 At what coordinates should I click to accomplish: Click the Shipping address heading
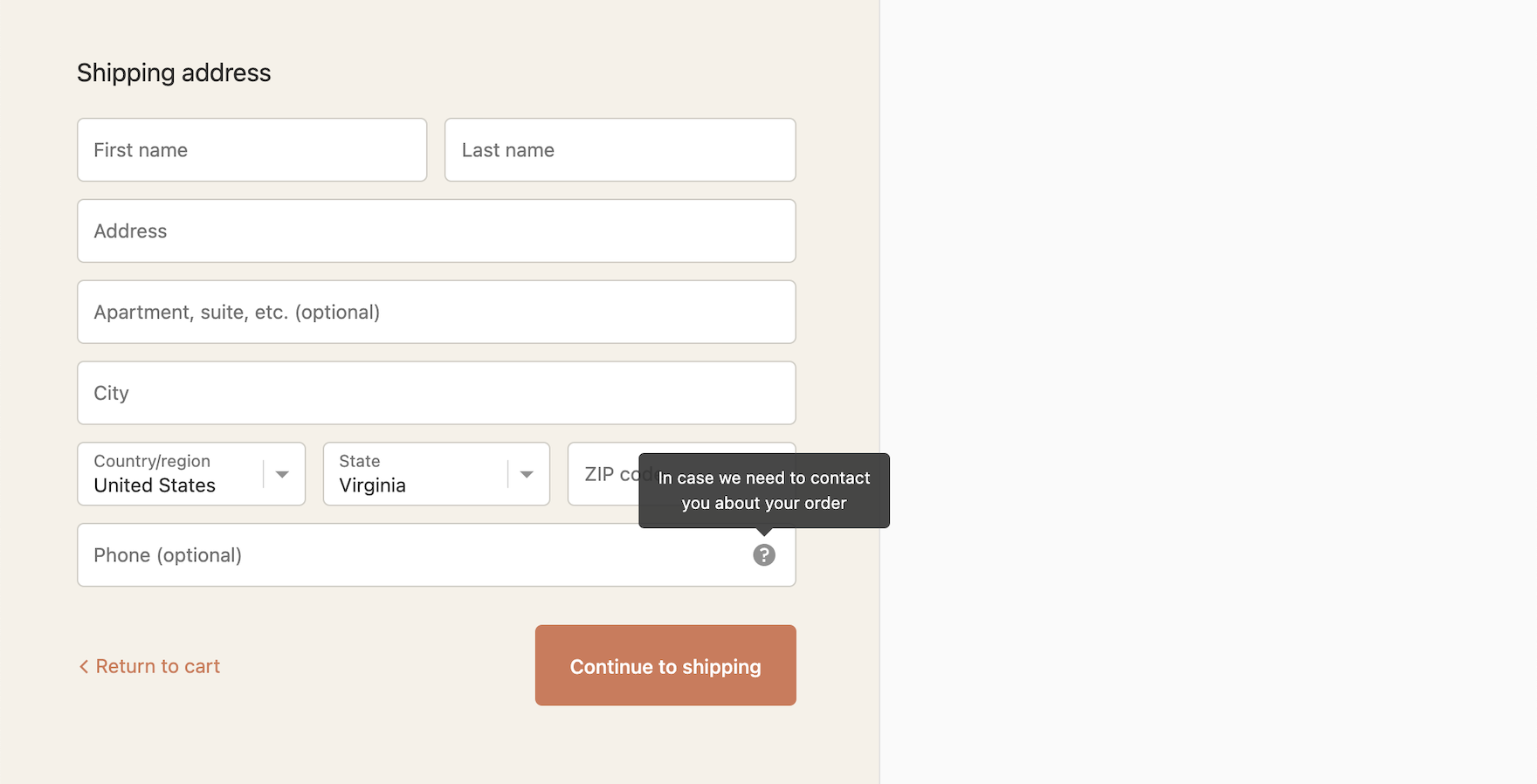[x=174, y=72]
